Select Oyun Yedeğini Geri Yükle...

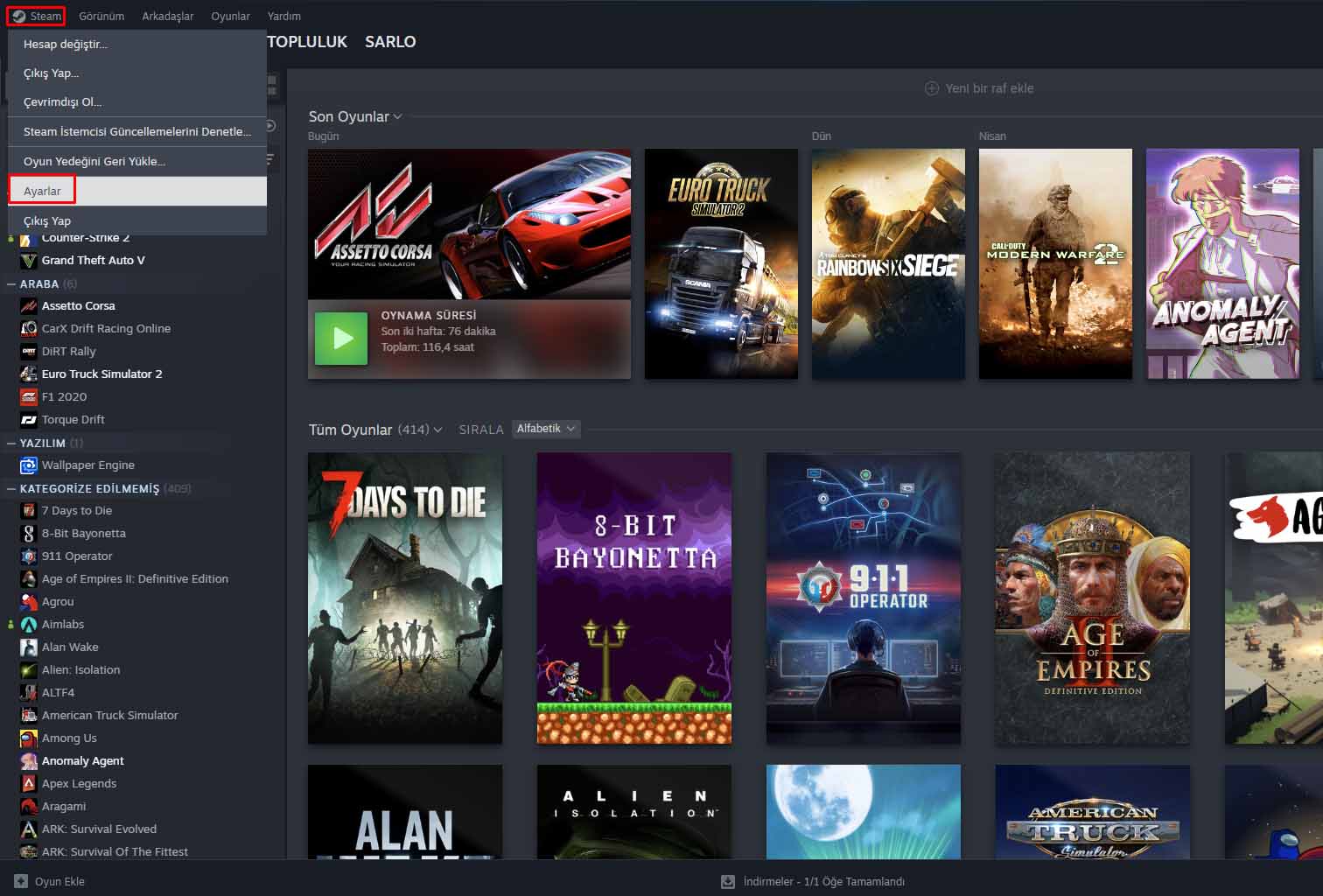pos(137,161)
